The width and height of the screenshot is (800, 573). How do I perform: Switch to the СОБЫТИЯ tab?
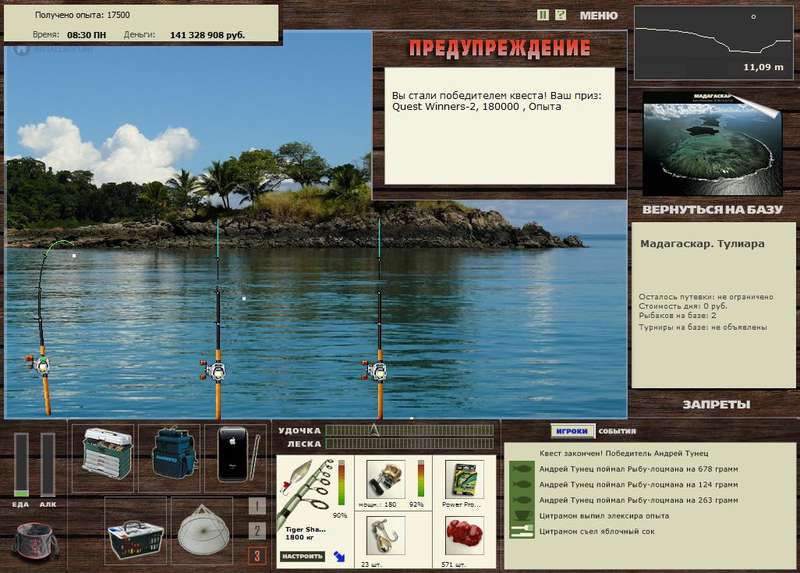tap(617, 431)
